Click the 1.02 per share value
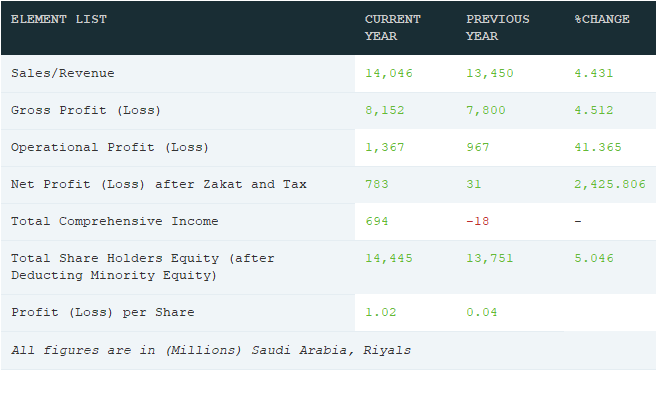The image size is (658, 400). (x=381, y=312)
